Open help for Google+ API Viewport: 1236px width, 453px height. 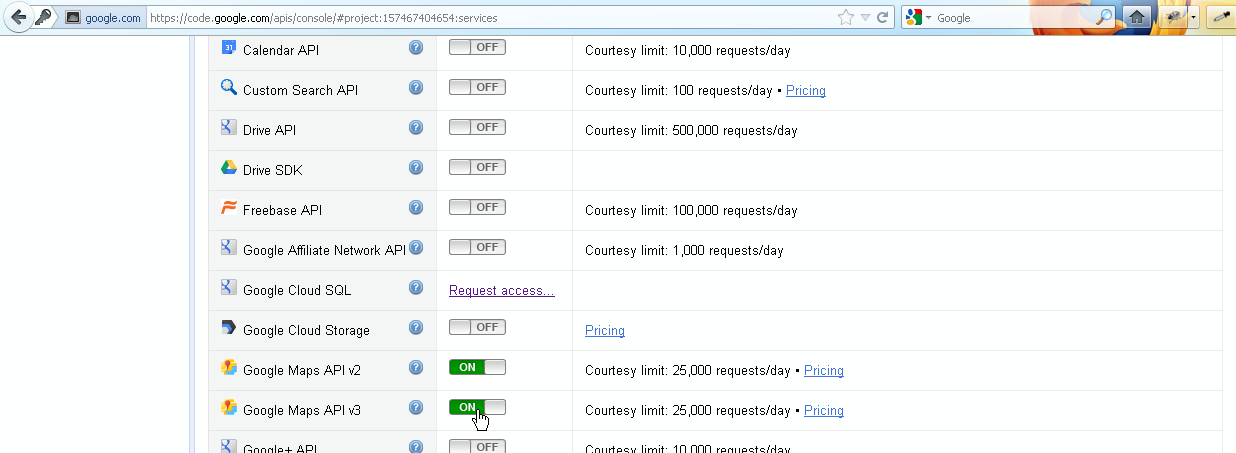(416, 447)
